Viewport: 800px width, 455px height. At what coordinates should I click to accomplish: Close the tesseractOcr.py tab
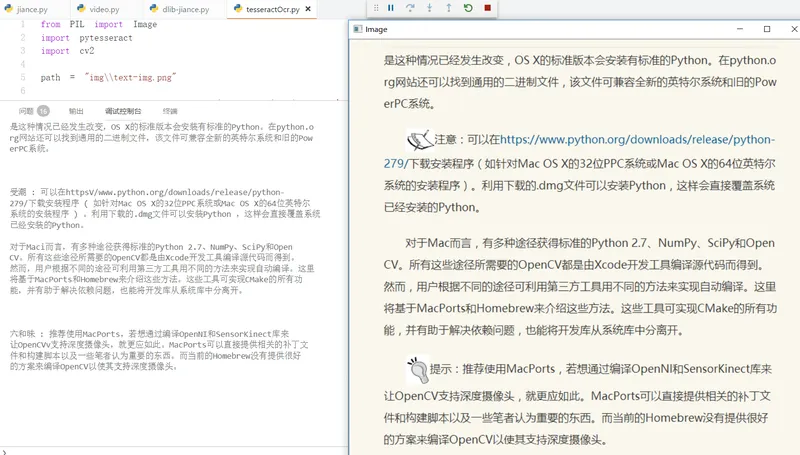pyautogui.click(x=308, y=9)
